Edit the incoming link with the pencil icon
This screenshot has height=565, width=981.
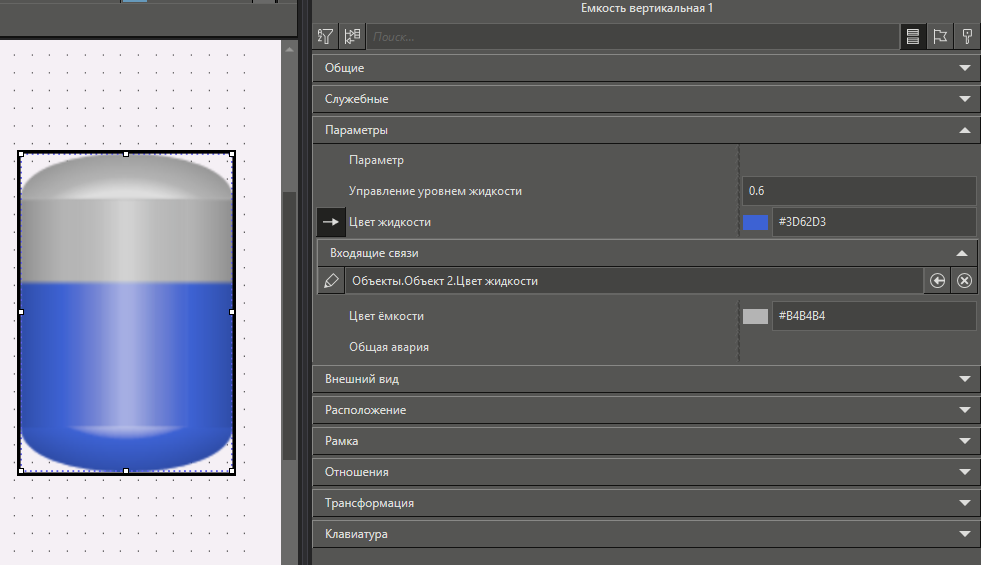click(x=331, y=281)
